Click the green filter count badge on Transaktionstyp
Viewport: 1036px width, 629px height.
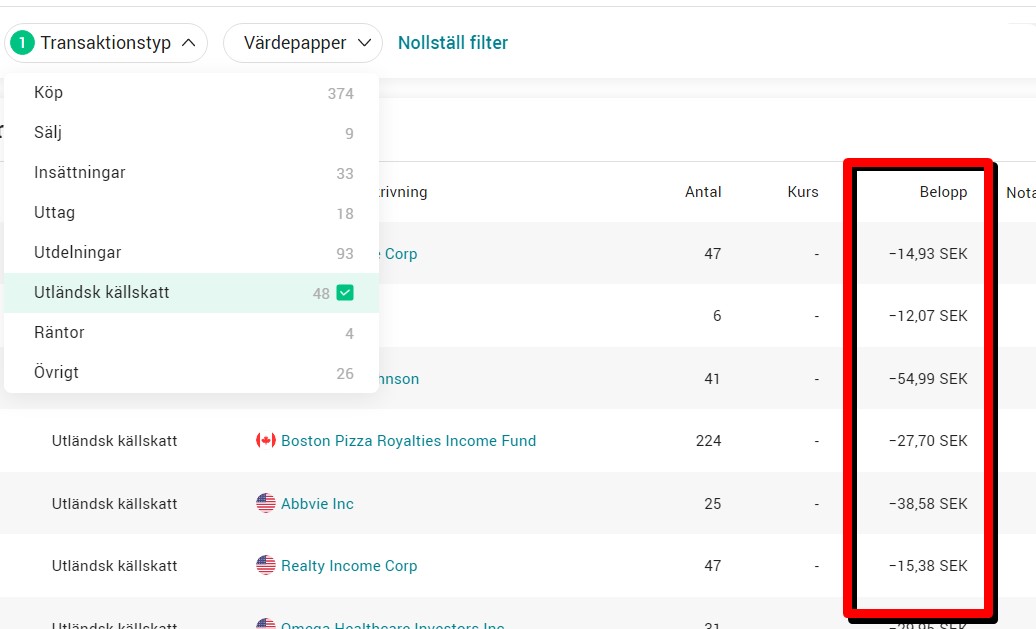pyautogui.click(x=22, y=43)
